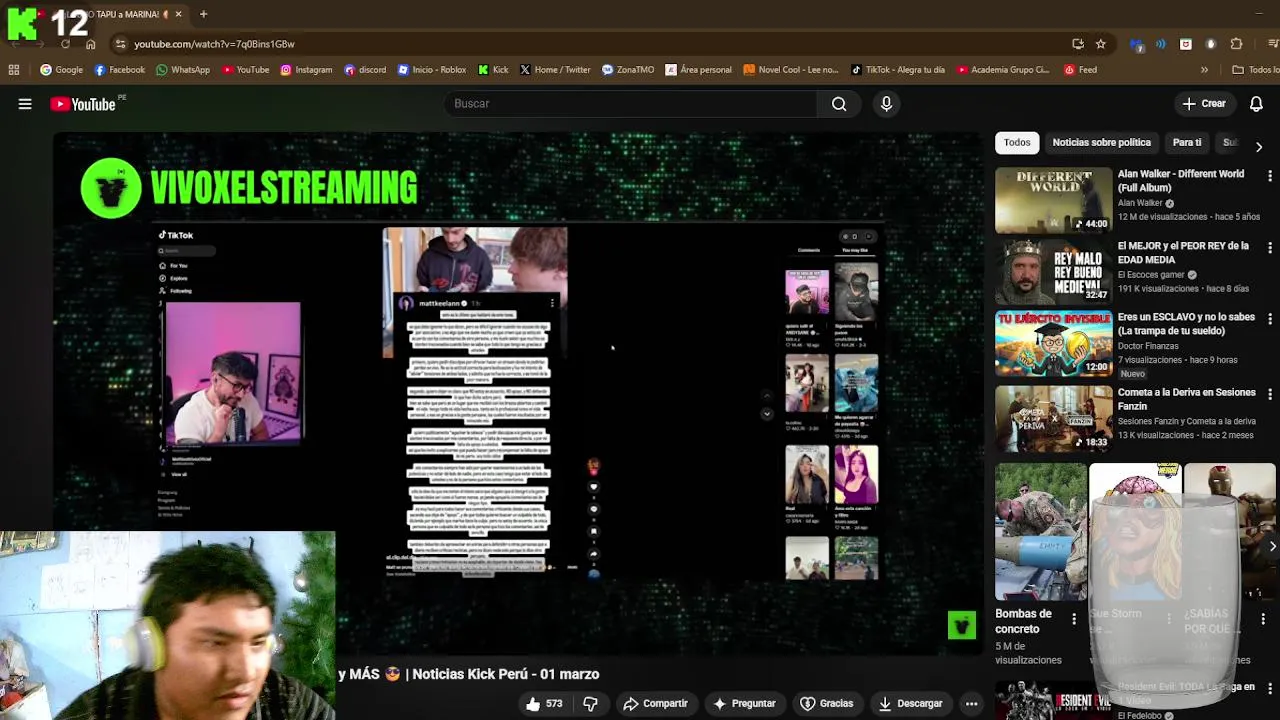1280x720 pixels.
Task: Open the ZonaTMO bookmark
Action: click(628, 70)
